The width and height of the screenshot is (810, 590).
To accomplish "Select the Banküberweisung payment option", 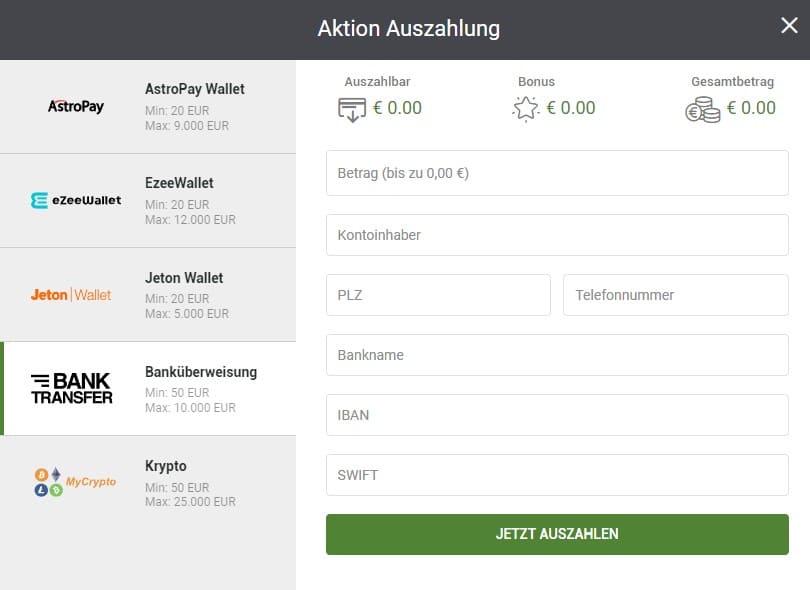I will [150, 388].
